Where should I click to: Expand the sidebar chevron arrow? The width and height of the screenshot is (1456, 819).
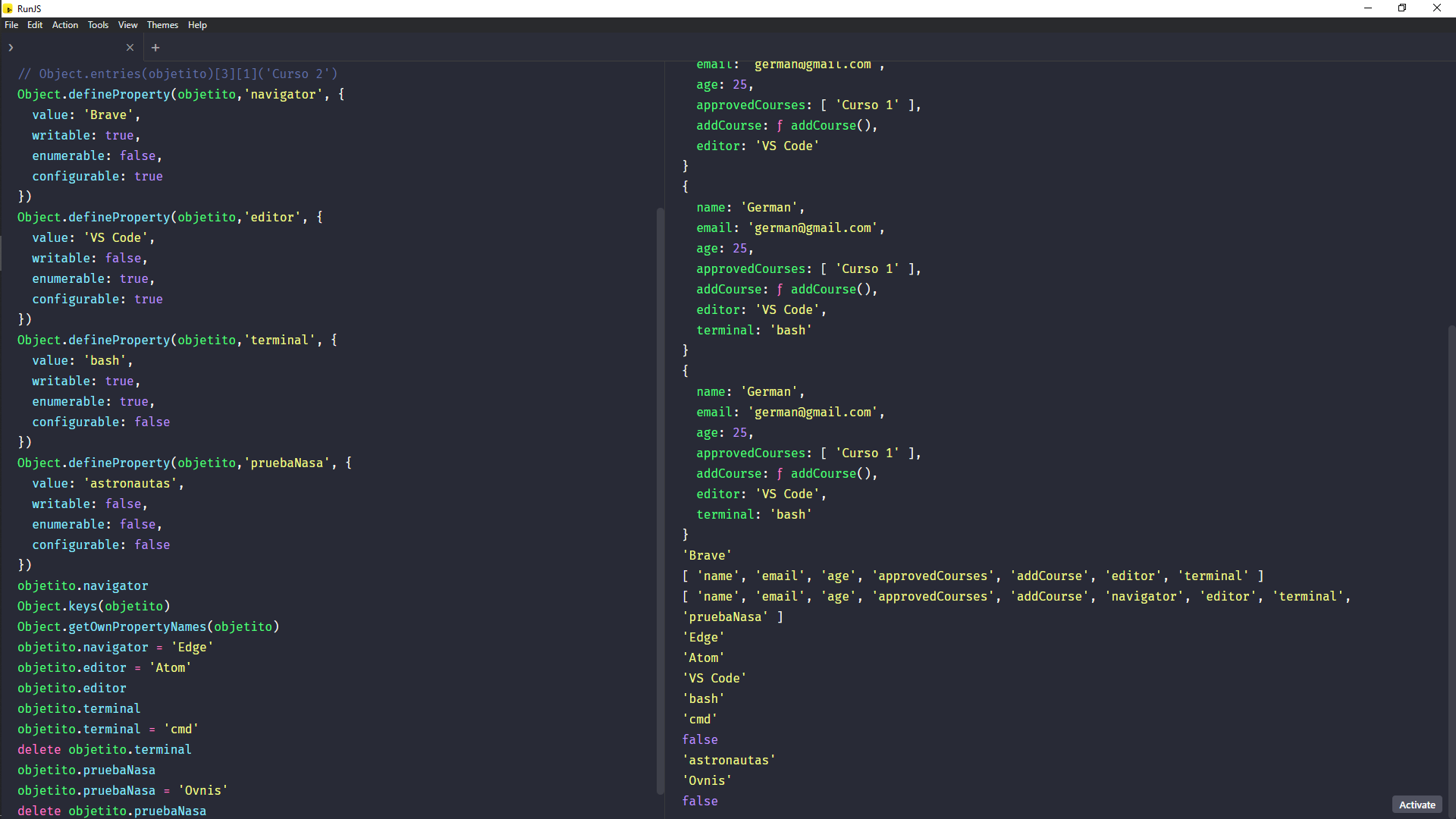11,48
